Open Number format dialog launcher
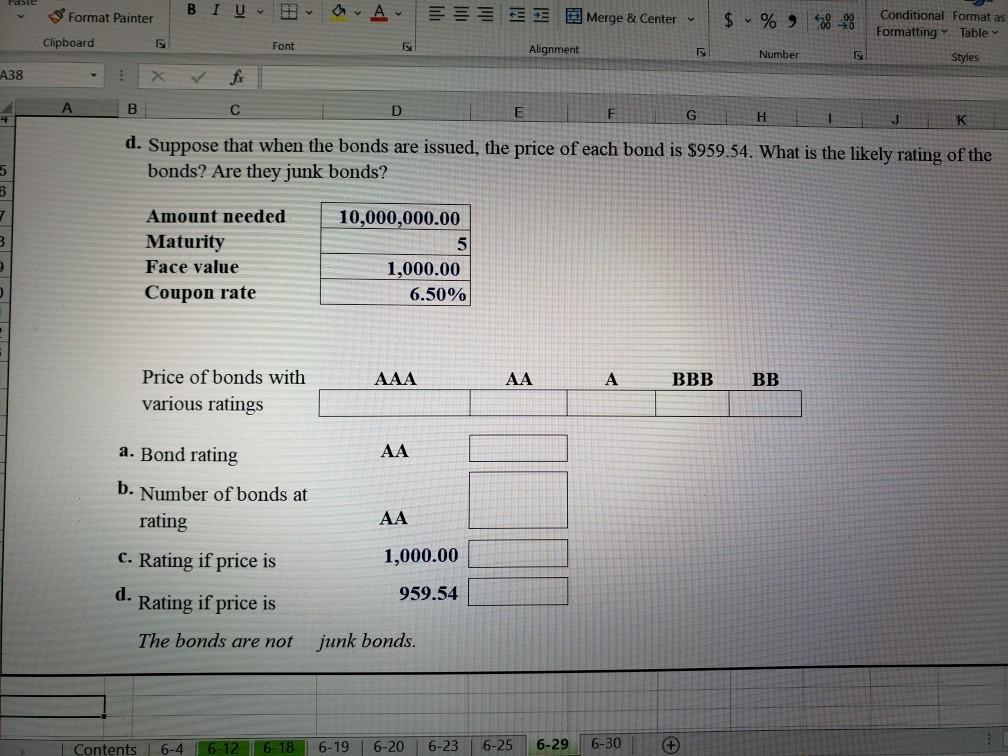Viewport: 1008px width, 756px height. coord(858,56)
